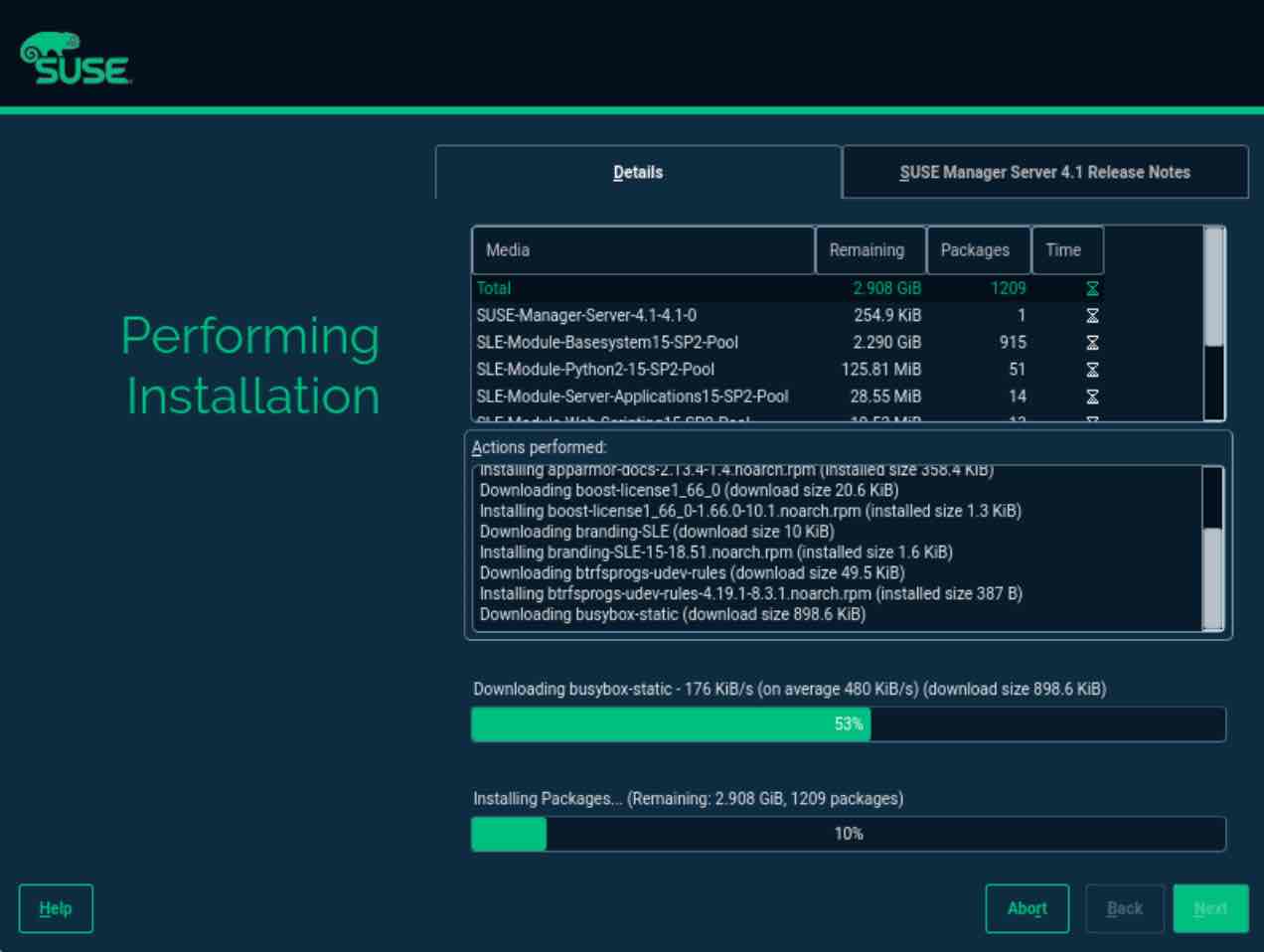Sort by the Media column header
The width and height of the screenshot is (1264, 952).
(643, 250)
